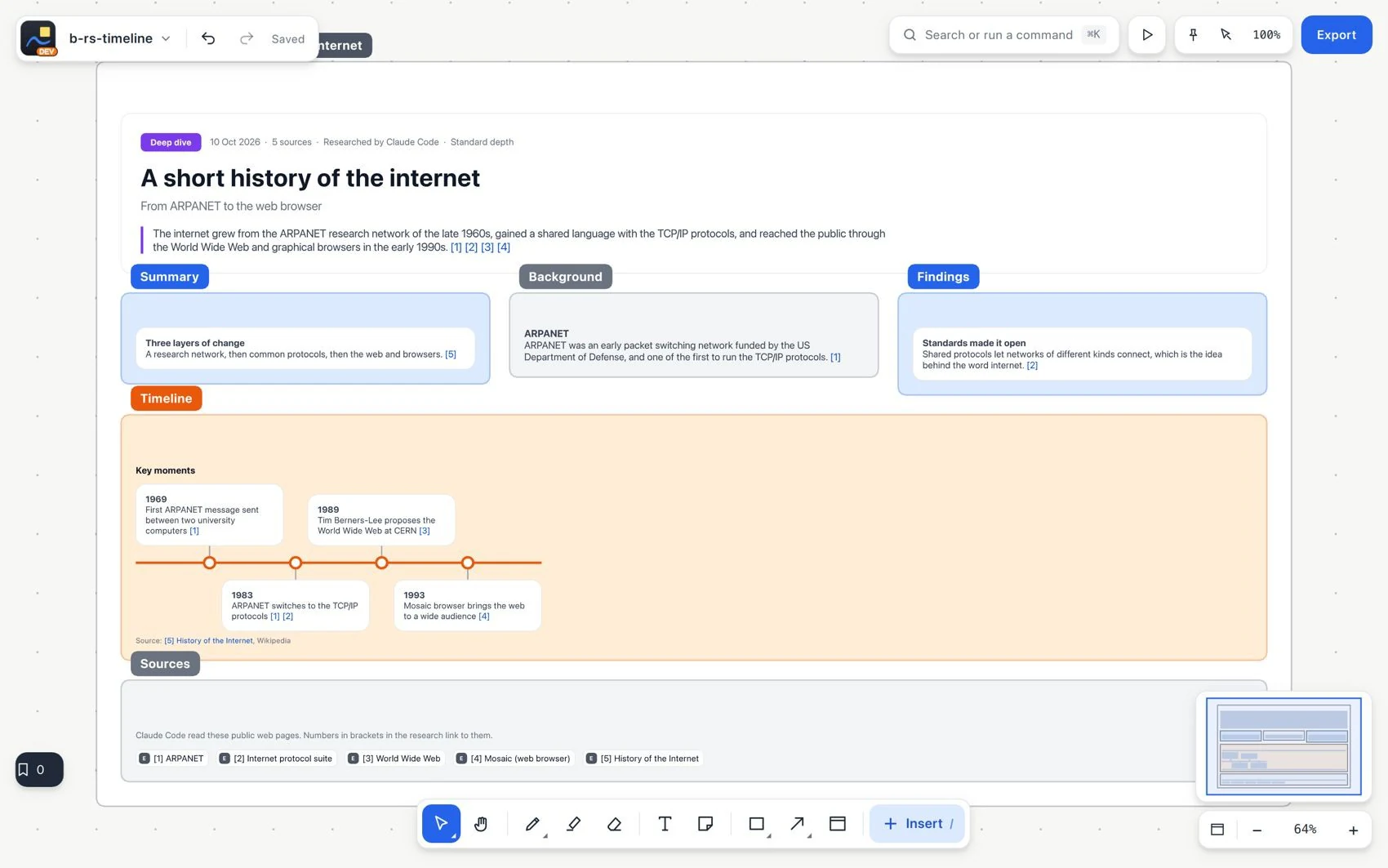The width and height of the screenshot is (1388, 868).
Task: Select the pen drawing tool
Action: coord(532,823)
